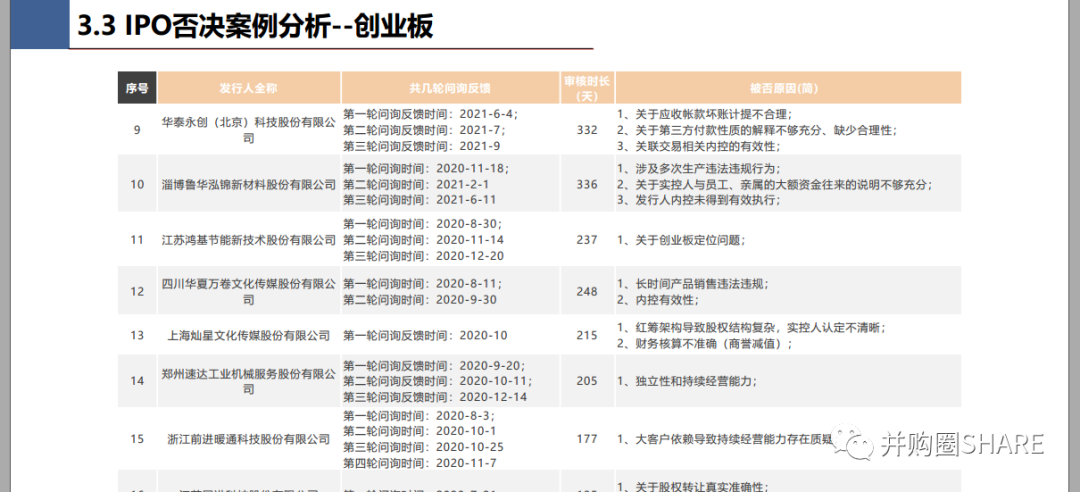Screen dimensions: 1080x492
Task: Click company name 四川华夏万卷文化传媒股份有限公司
Action: 249,291
